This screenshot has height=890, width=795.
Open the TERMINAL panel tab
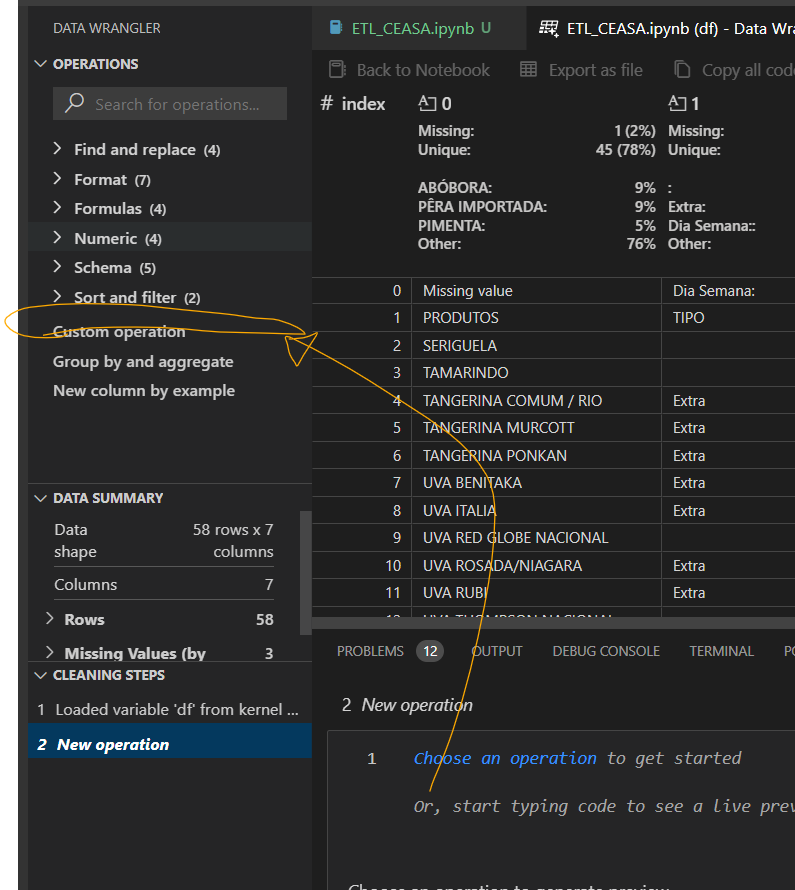point(721,650)
